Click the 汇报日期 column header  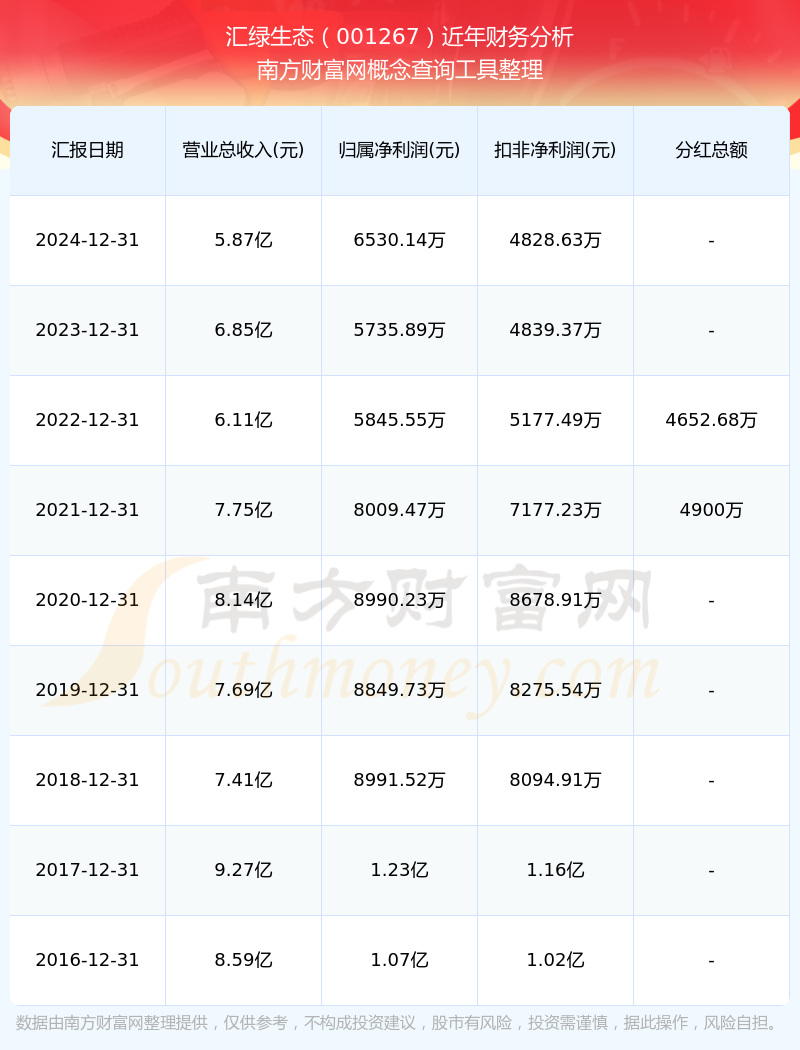coord(88,150)
